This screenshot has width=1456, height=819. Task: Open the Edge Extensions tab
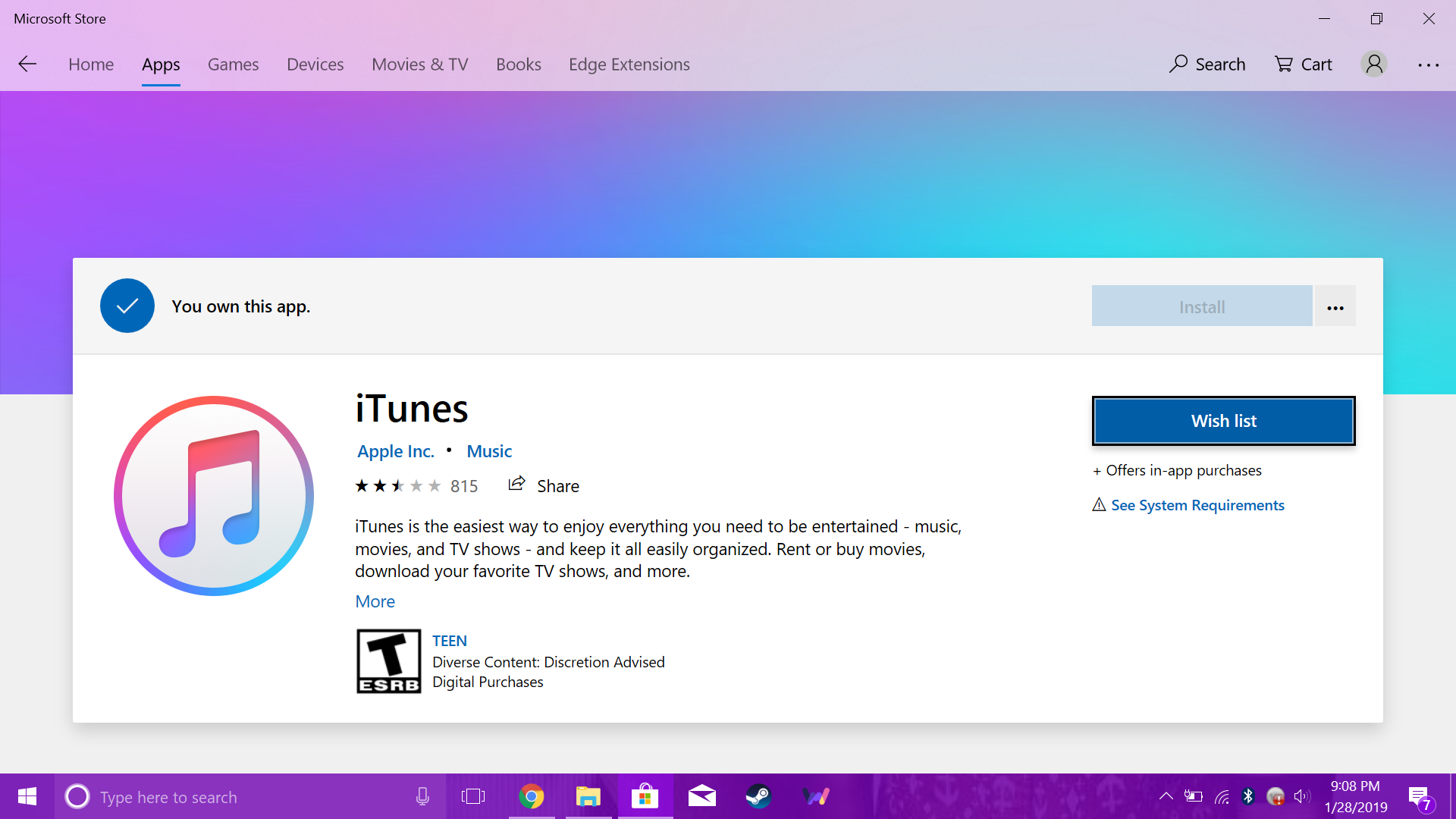click(x=629, y=64)
